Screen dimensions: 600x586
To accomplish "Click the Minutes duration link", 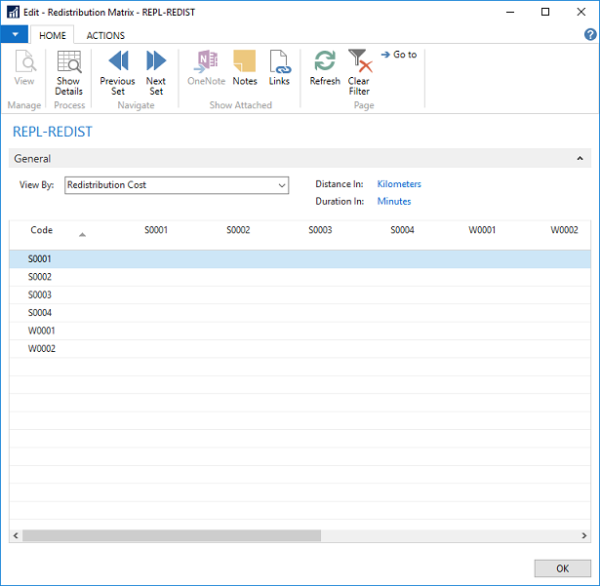I will [x=394, y=201].
